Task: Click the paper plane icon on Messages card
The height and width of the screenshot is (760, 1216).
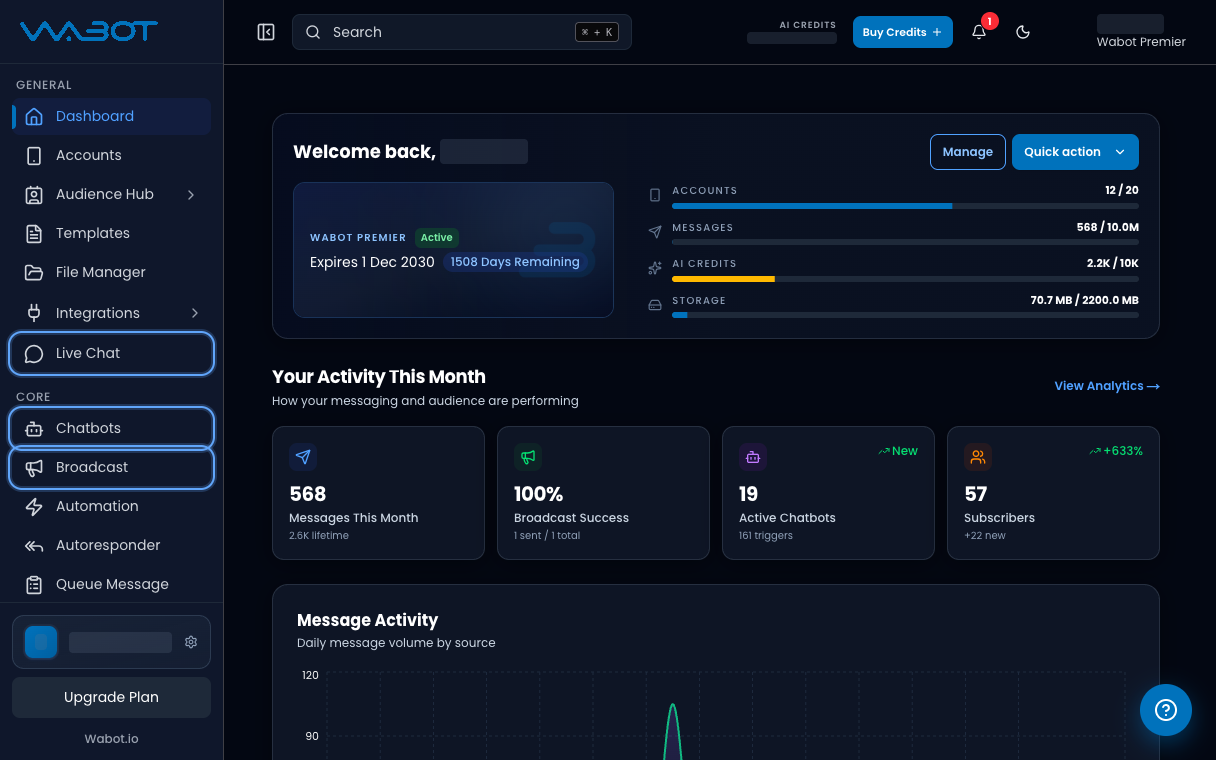Action: pyautogui.click(x=303, y=457)
